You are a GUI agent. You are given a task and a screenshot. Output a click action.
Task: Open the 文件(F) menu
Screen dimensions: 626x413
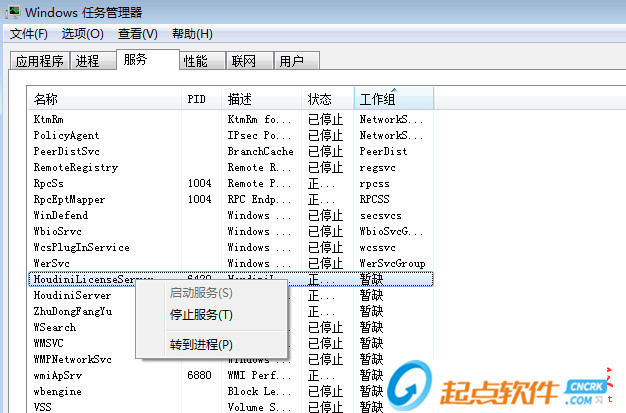(x=28, y=34)
